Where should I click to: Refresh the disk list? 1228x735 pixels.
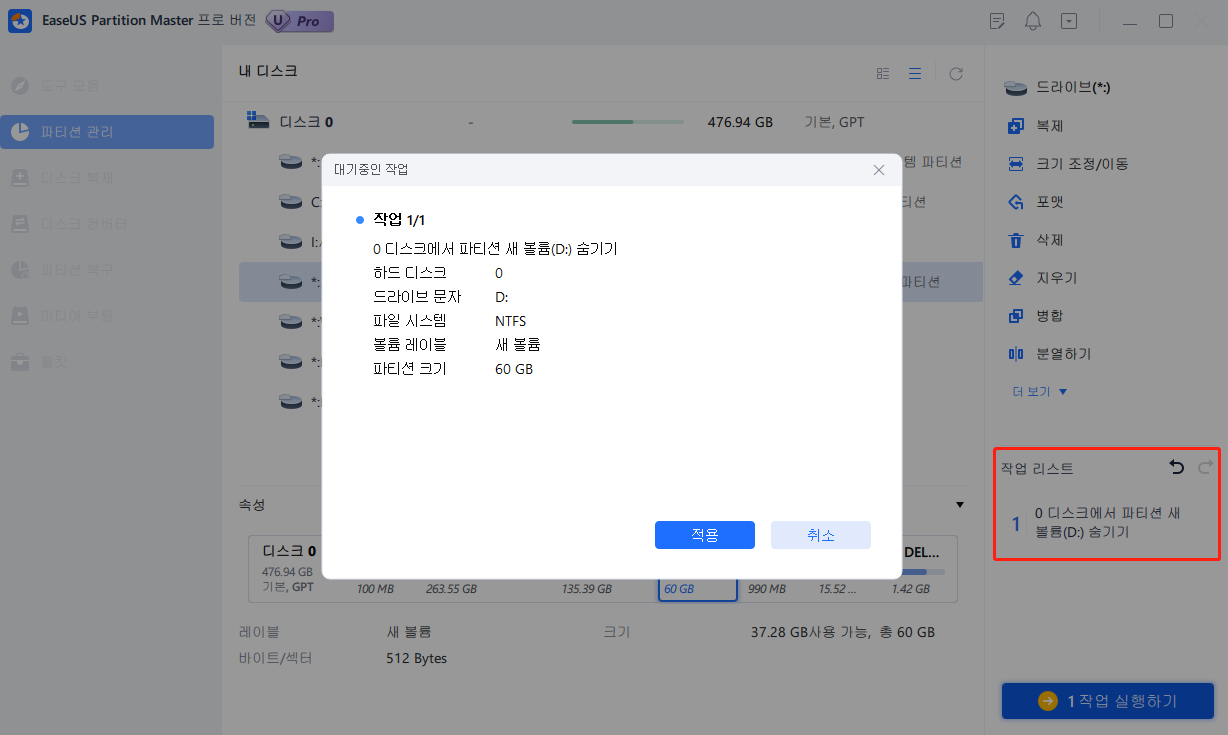pos(955,73)
